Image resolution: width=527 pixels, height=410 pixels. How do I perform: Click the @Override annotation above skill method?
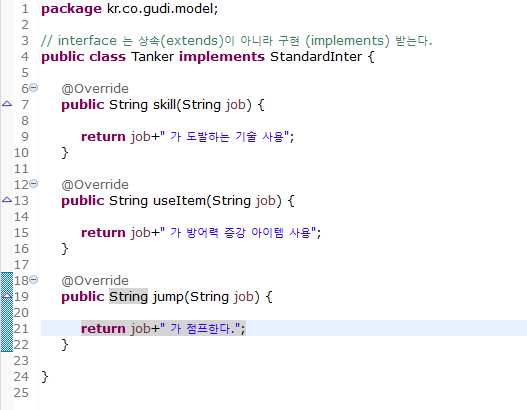click(95, 89)
